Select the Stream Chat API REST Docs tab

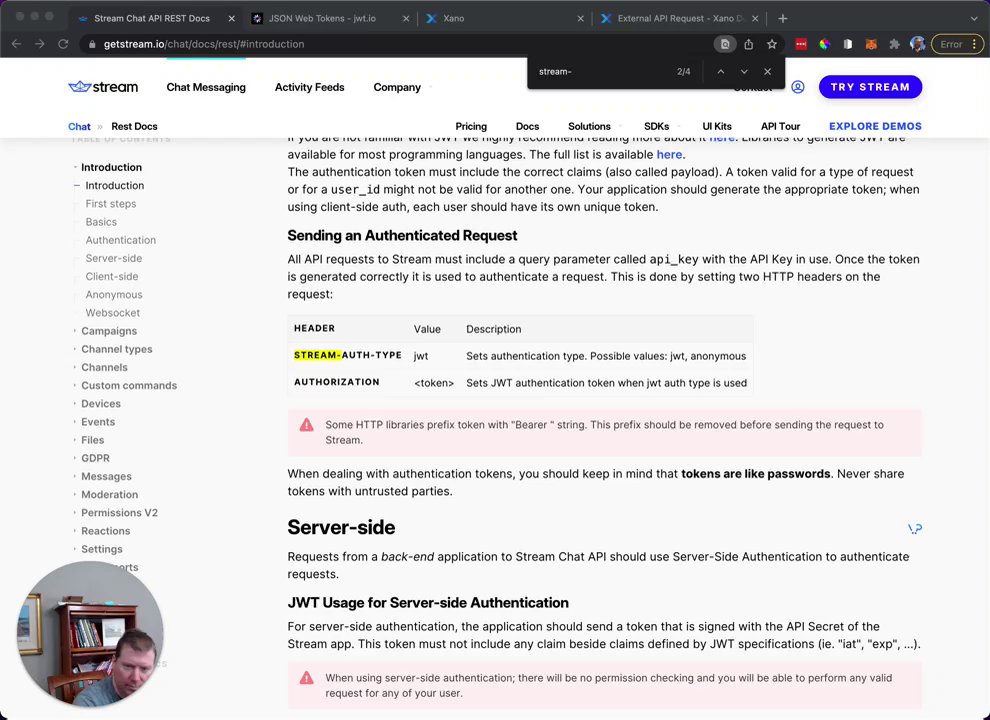152,18
